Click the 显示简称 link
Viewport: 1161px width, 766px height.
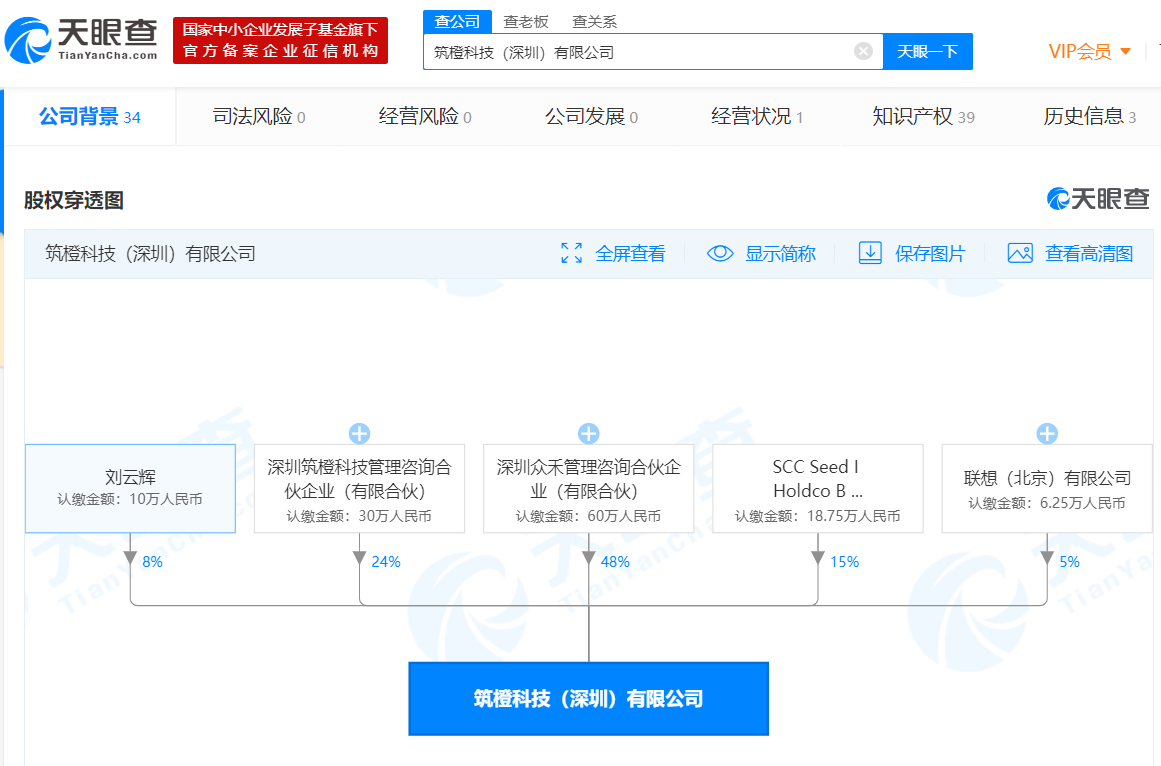coord(780,254)
